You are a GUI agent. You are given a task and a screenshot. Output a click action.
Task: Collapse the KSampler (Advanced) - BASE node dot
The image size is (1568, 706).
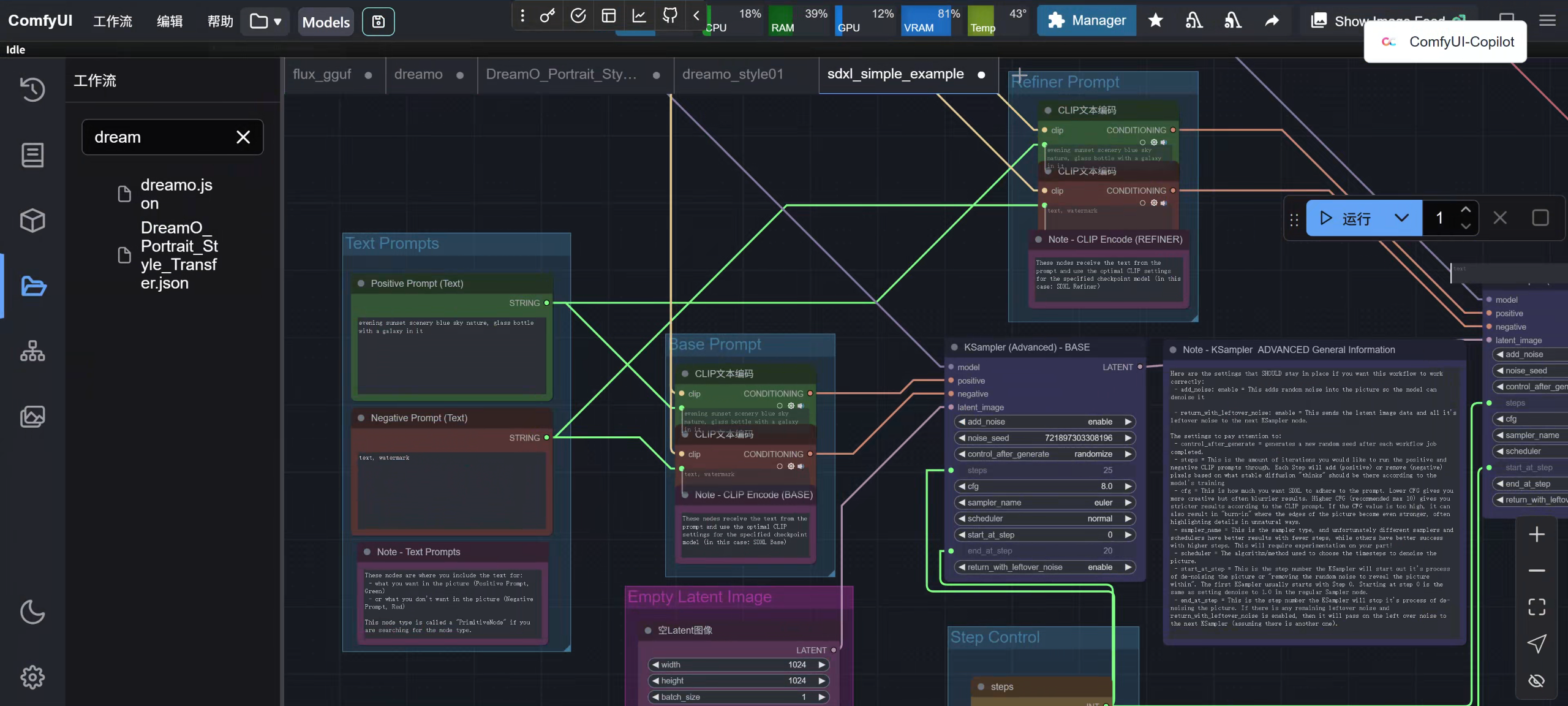(x=954, y=347)
